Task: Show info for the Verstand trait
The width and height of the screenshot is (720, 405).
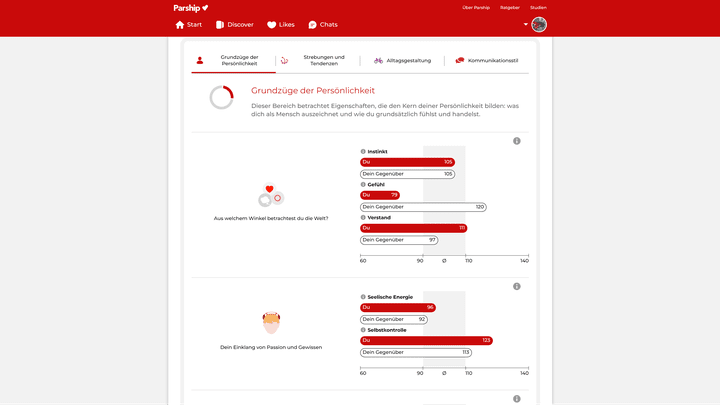Action: 363,217
